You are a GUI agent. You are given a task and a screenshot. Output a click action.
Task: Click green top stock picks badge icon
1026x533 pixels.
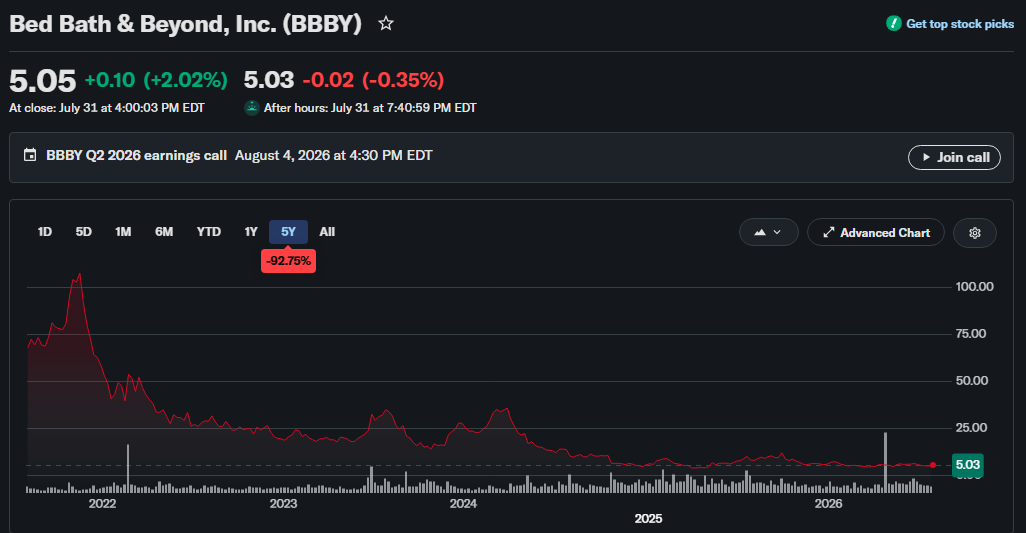[x=893, y=24]
